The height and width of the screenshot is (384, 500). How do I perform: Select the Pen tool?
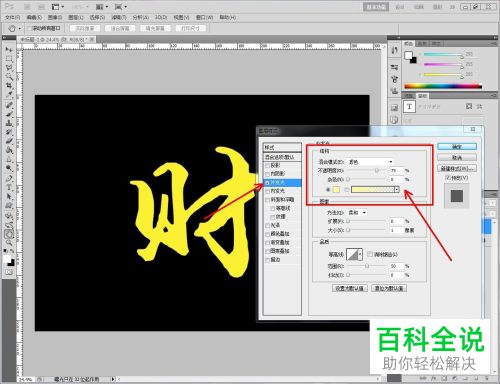(9, 179)
